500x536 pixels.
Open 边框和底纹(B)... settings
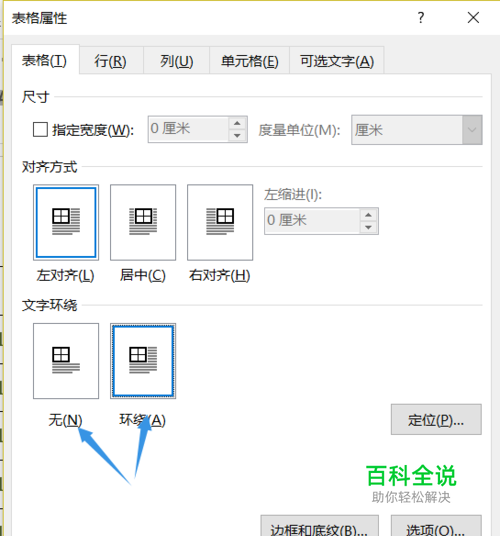click(x=320, y=527)
